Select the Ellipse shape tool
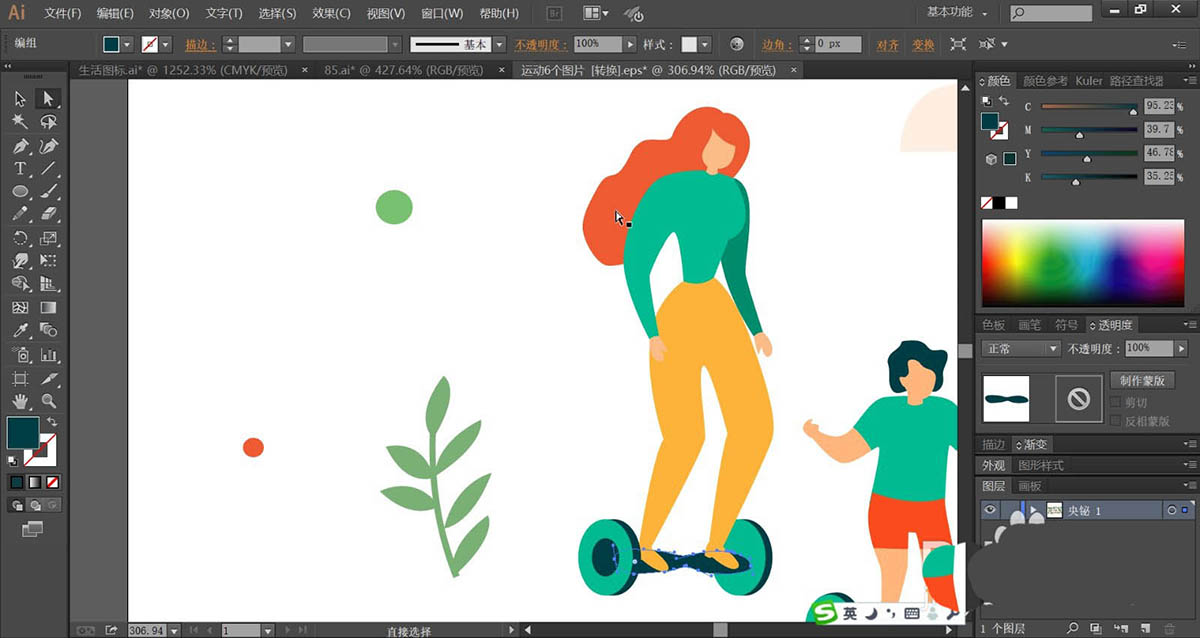 coord(20,192)
